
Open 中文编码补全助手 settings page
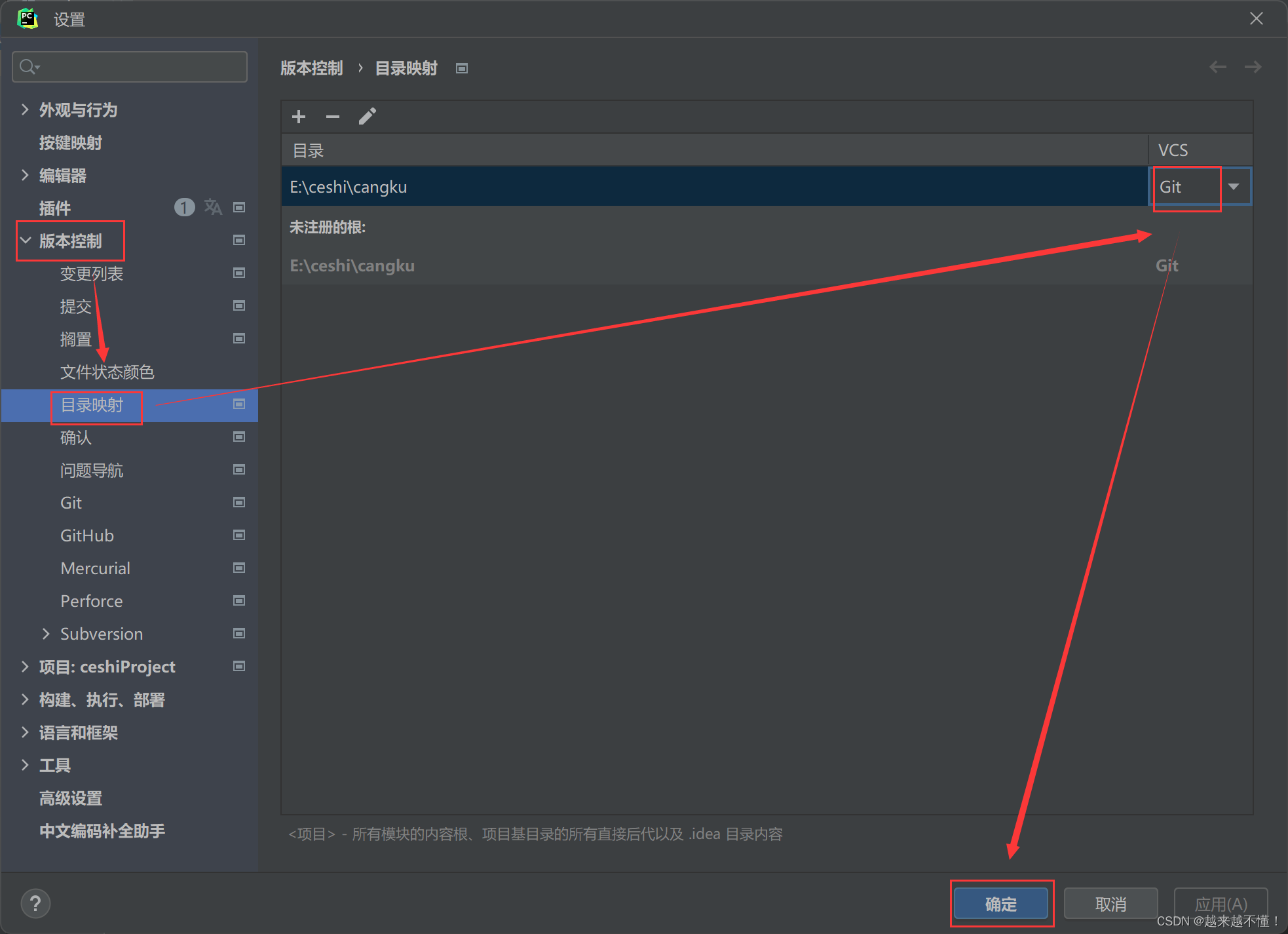coord(102,831)
